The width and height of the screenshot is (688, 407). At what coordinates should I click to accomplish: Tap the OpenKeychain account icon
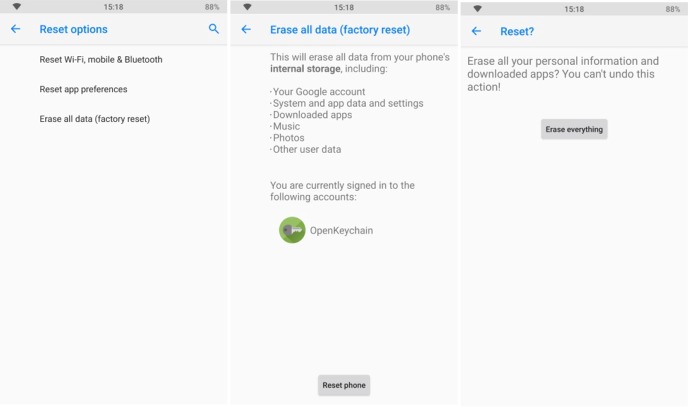[x=292, y=230]
